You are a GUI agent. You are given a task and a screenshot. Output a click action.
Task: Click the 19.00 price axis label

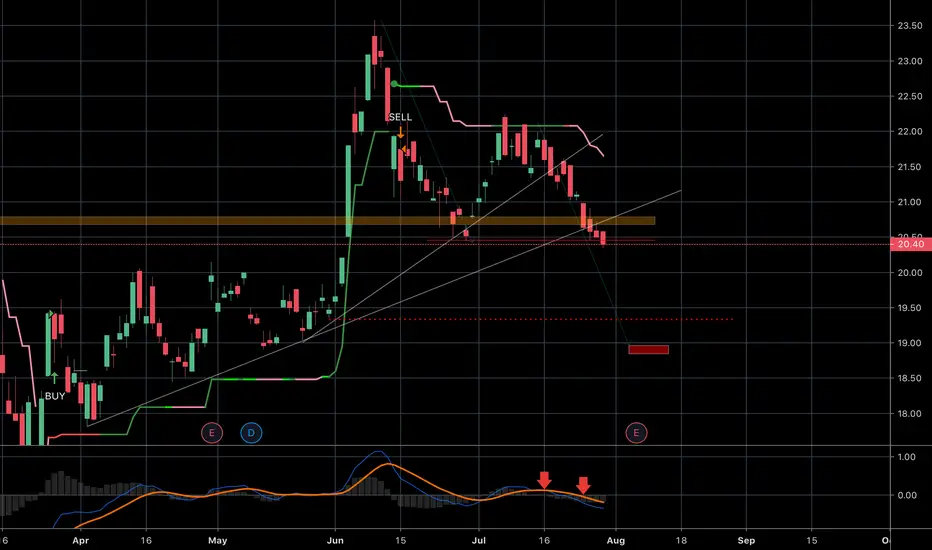pos(910,343)
